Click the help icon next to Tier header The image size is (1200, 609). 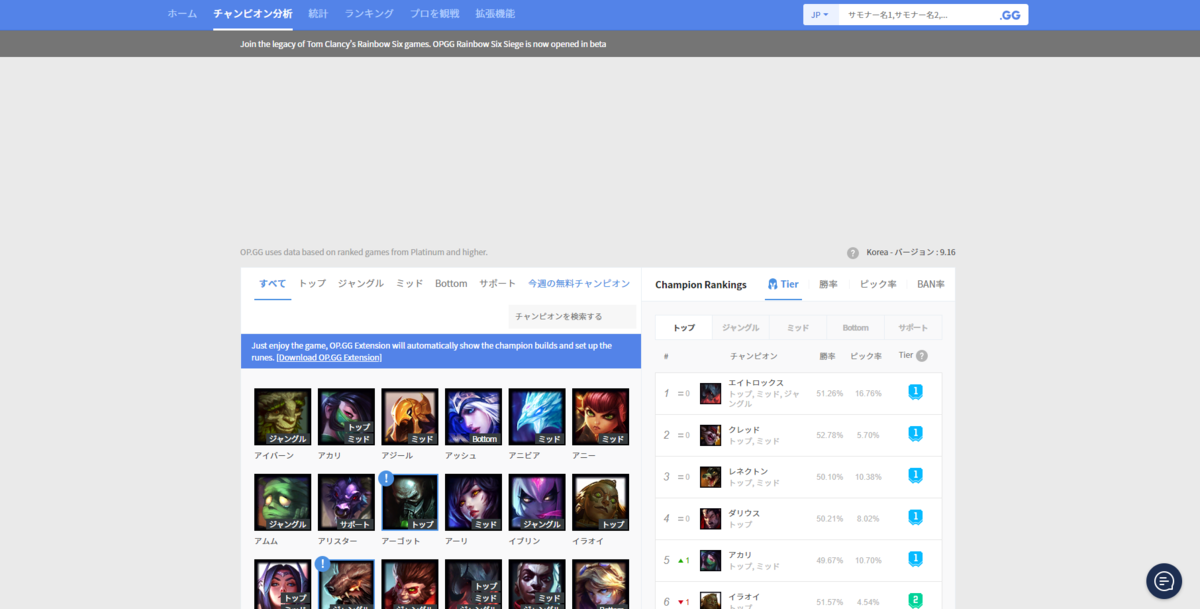click(x=922, y=356)
